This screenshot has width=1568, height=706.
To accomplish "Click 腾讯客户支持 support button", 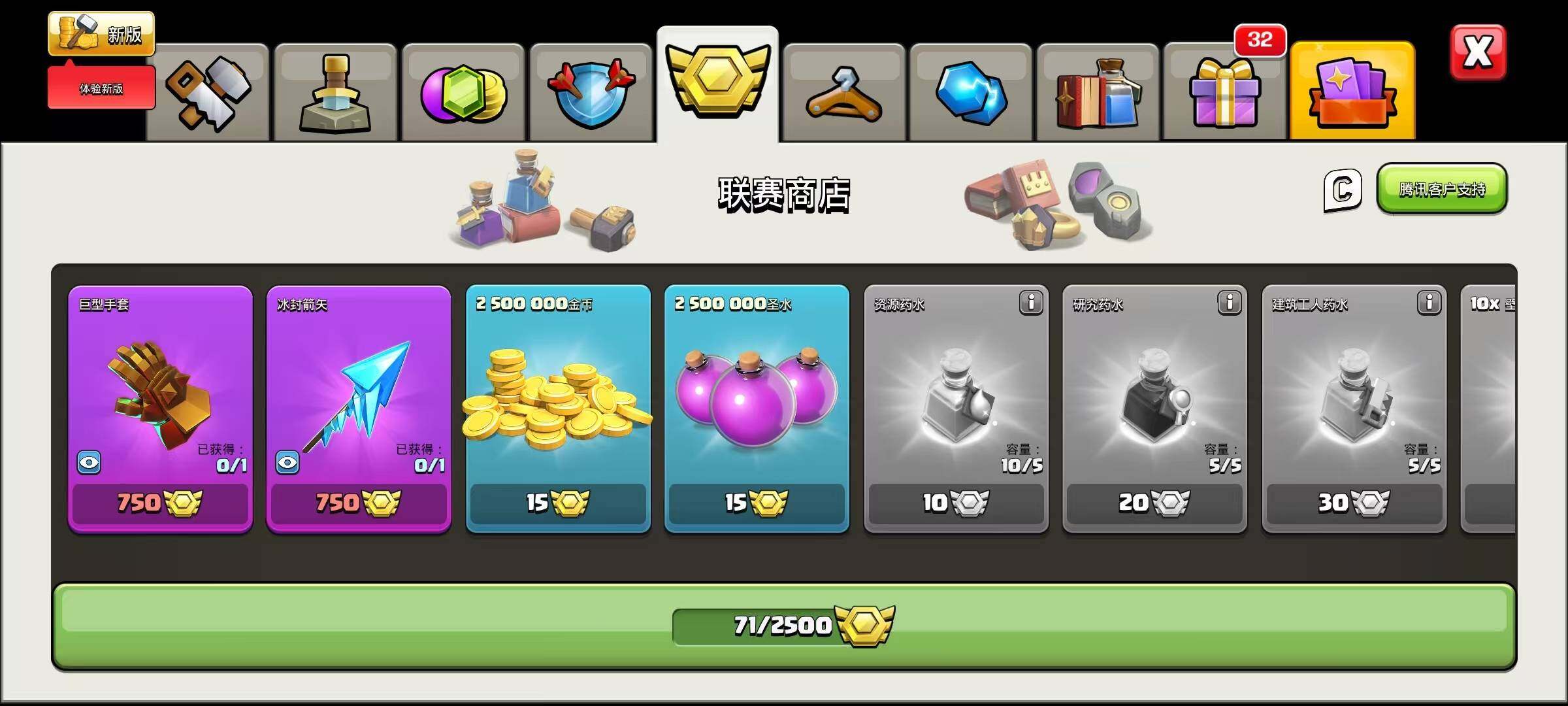I will (1442, 189).
